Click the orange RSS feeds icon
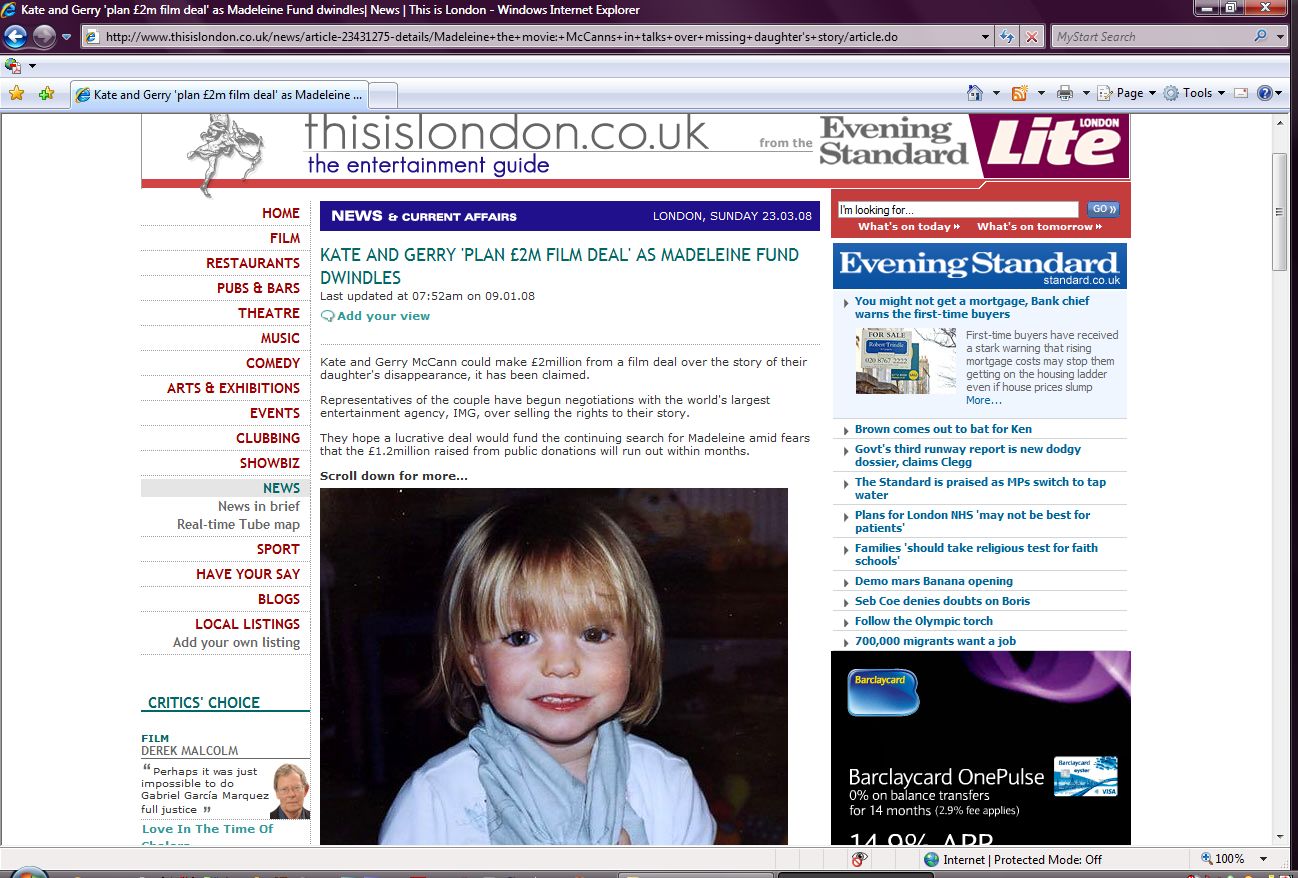This screenshot has height=878, width=1298. [x=1020, y=93]
